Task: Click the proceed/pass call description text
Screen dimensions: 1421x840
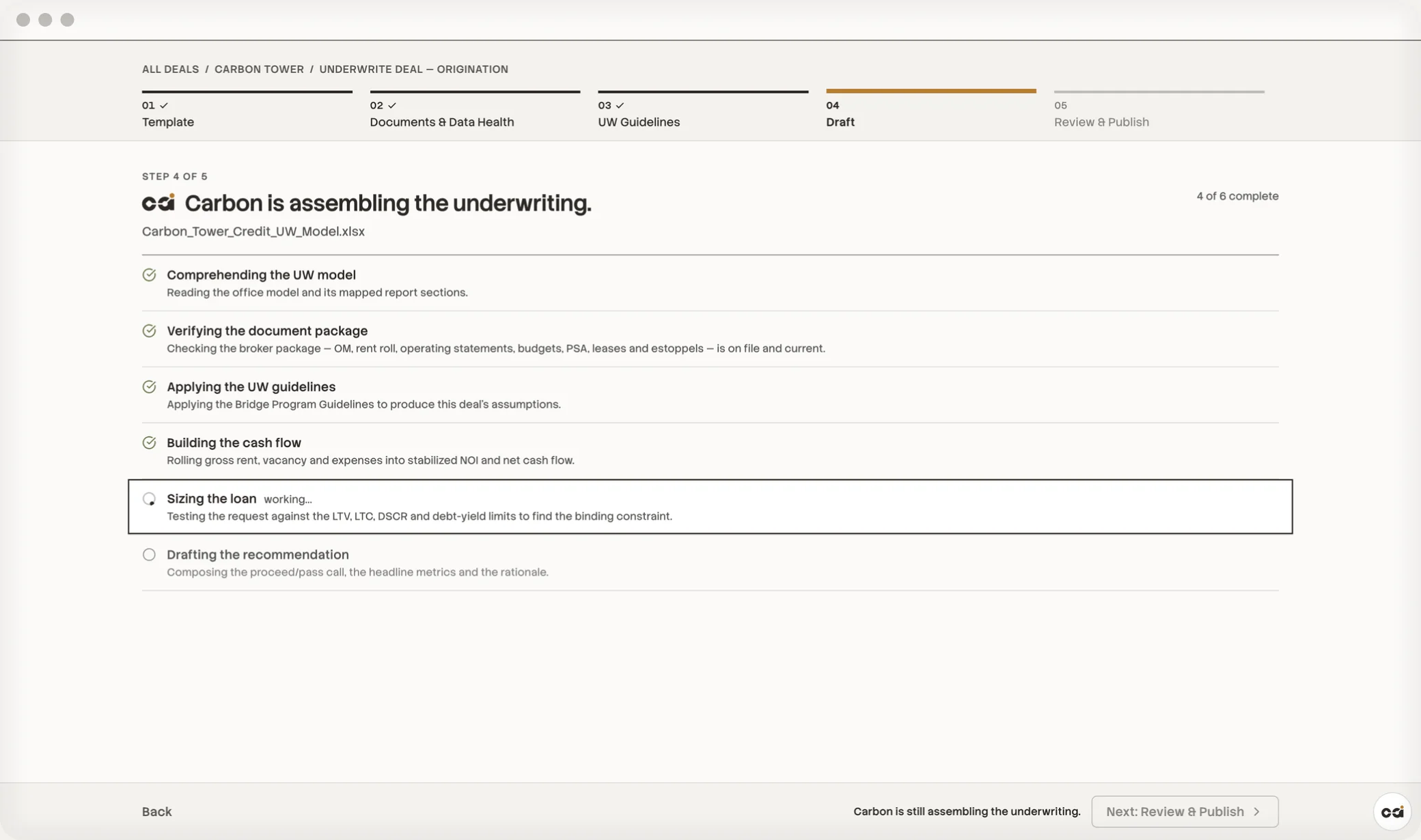Action: coord(357,572)
